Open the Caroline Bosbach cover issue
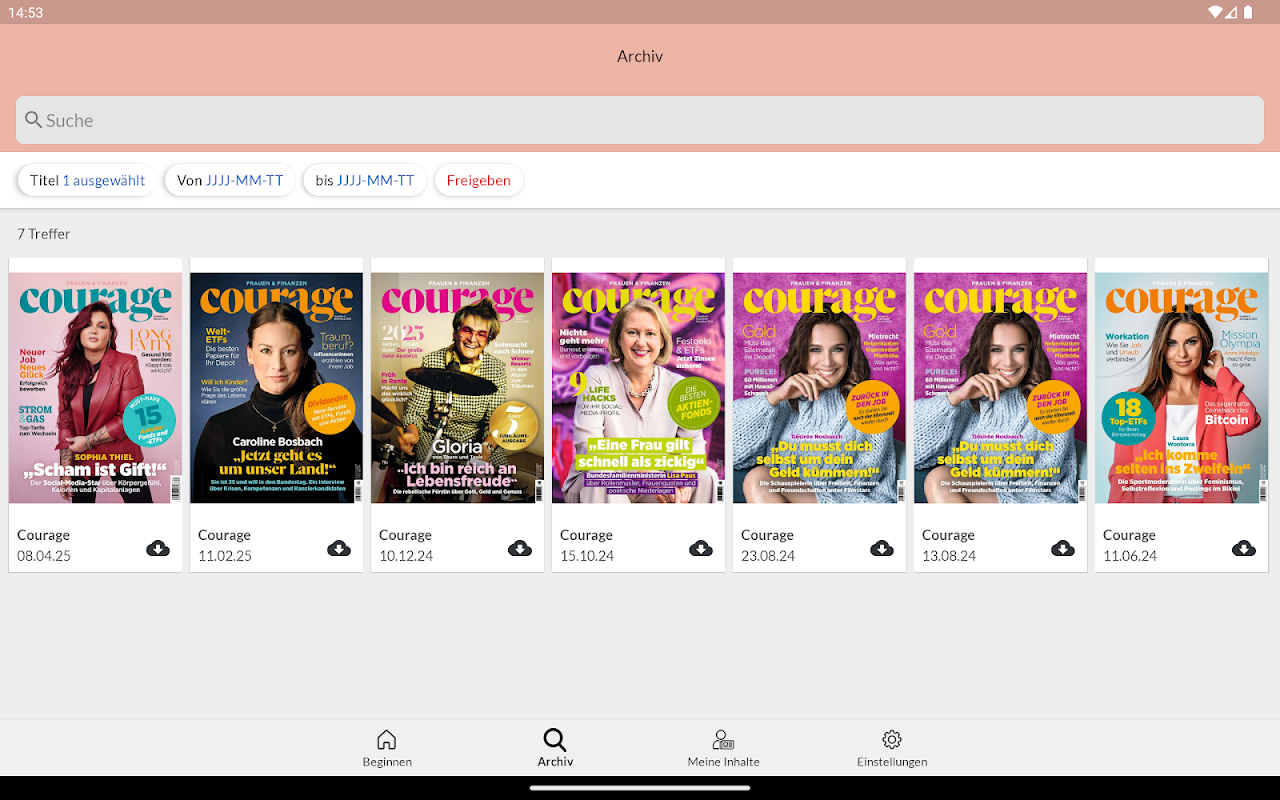The width and height of the screenshot is (1280, 800). click(277, 388)
